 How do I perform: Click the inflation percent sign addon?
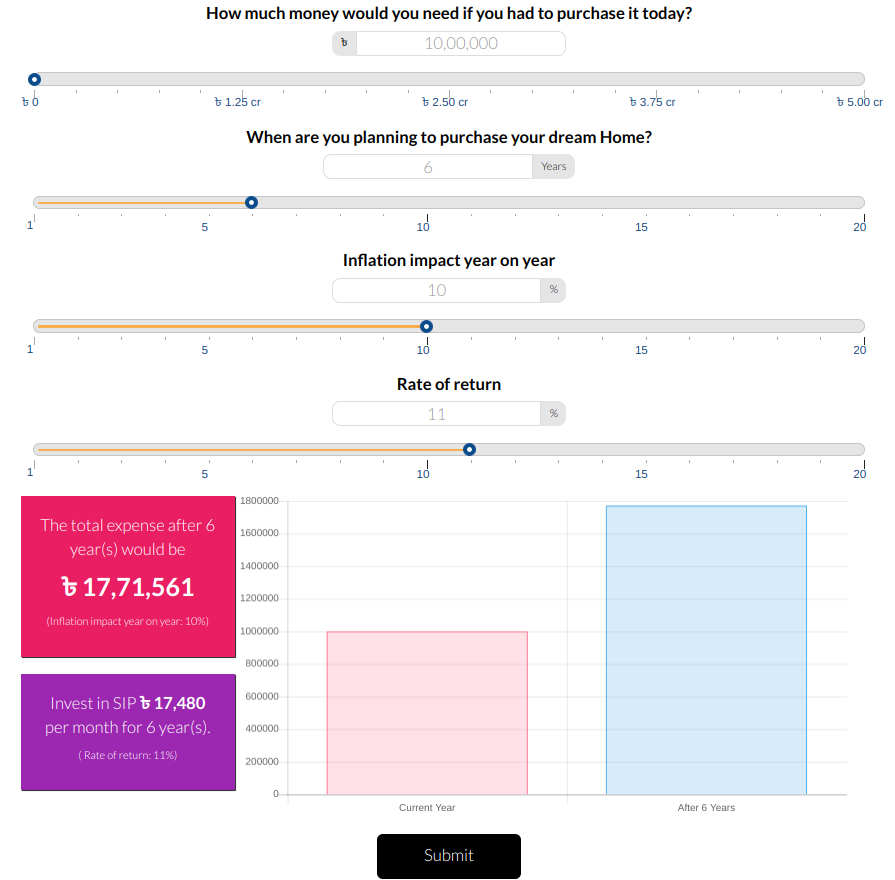tap(553, 290)
